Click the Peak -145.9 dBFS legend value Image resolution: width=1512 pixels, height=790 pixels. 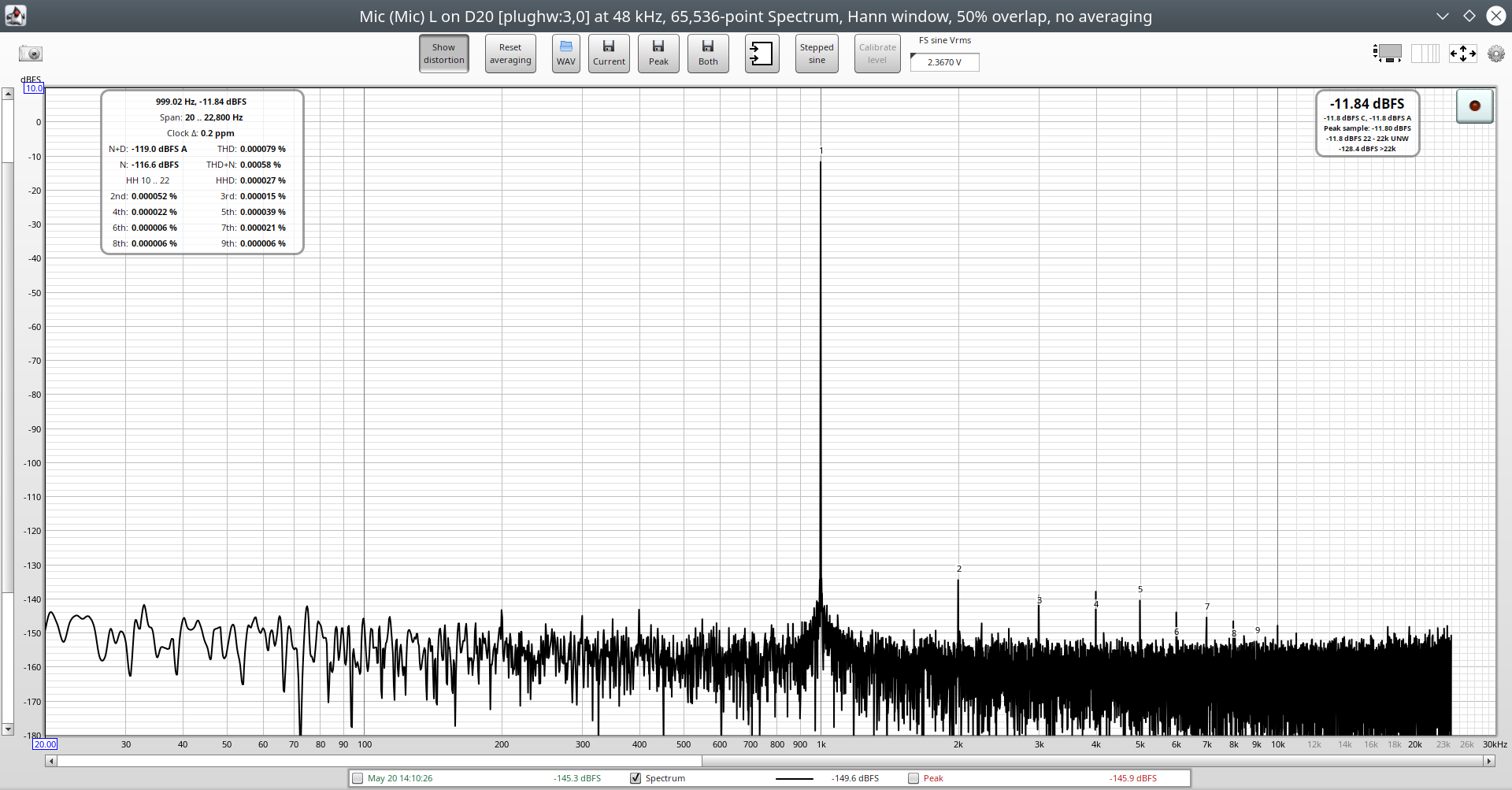click(1133, 778)
